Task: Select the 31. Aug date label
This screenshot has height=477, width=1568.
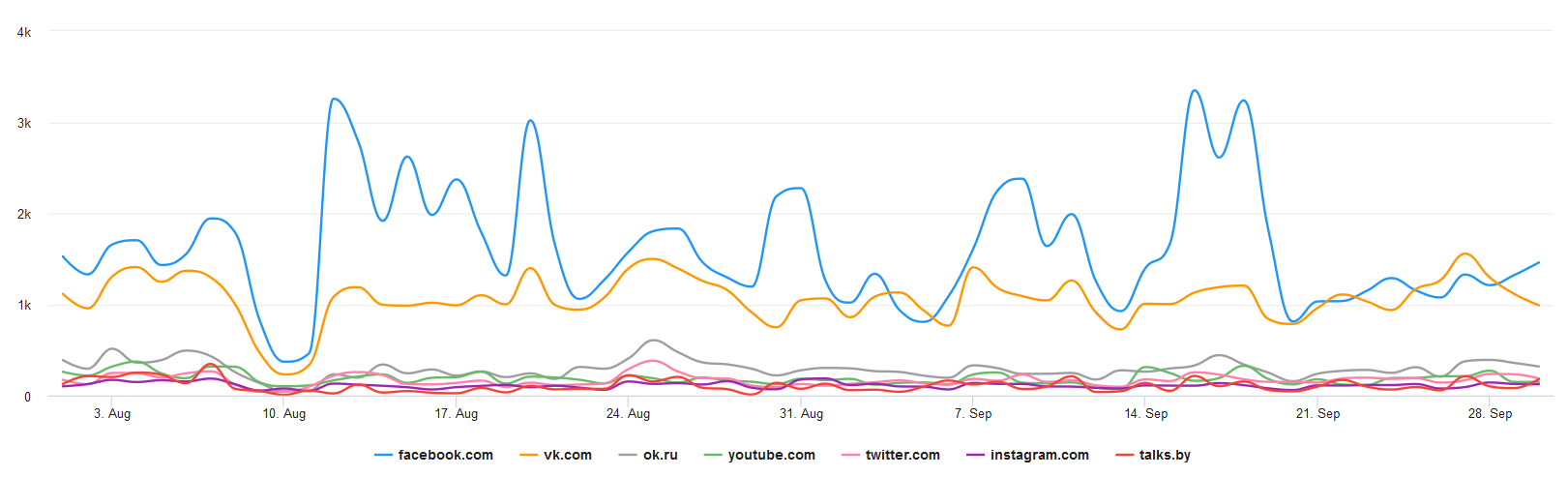Action: pos(801,413)
